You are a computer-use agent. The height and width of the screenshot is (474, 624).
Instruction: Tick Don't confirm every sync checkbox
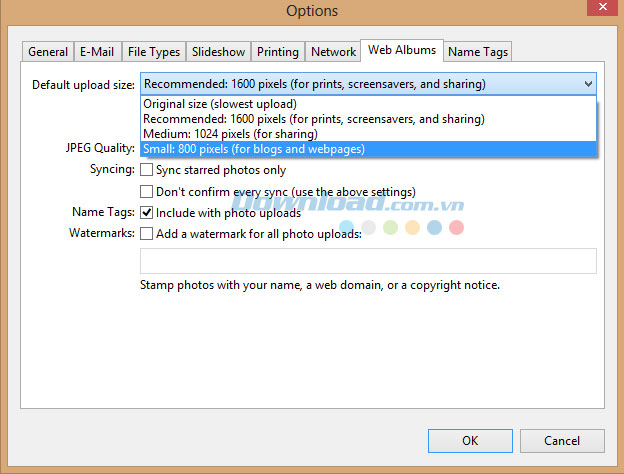147,192
